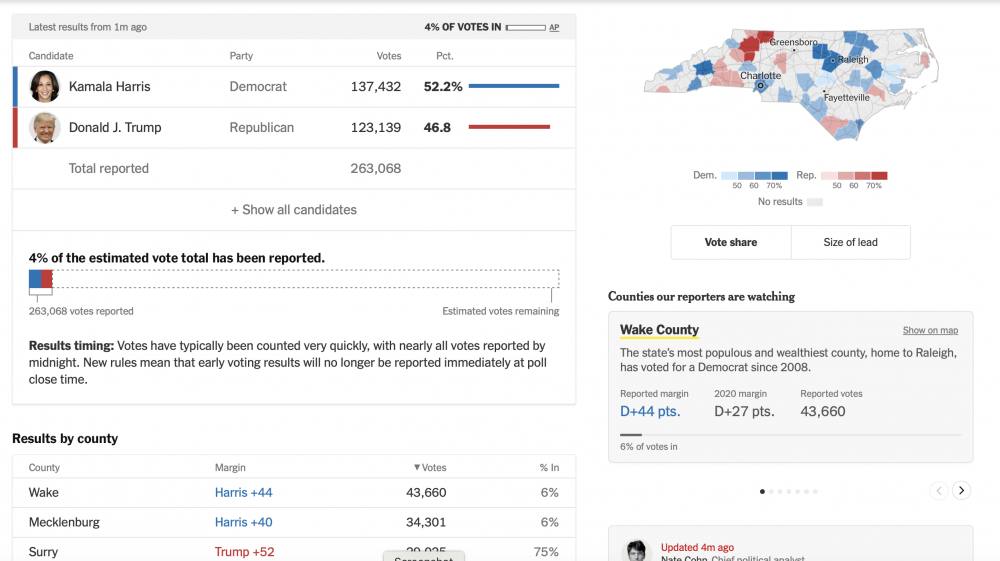The width and height of the screenshot is (1000, 561).
Task: Open the Mecklenburg county row
Action: (294, 522)
